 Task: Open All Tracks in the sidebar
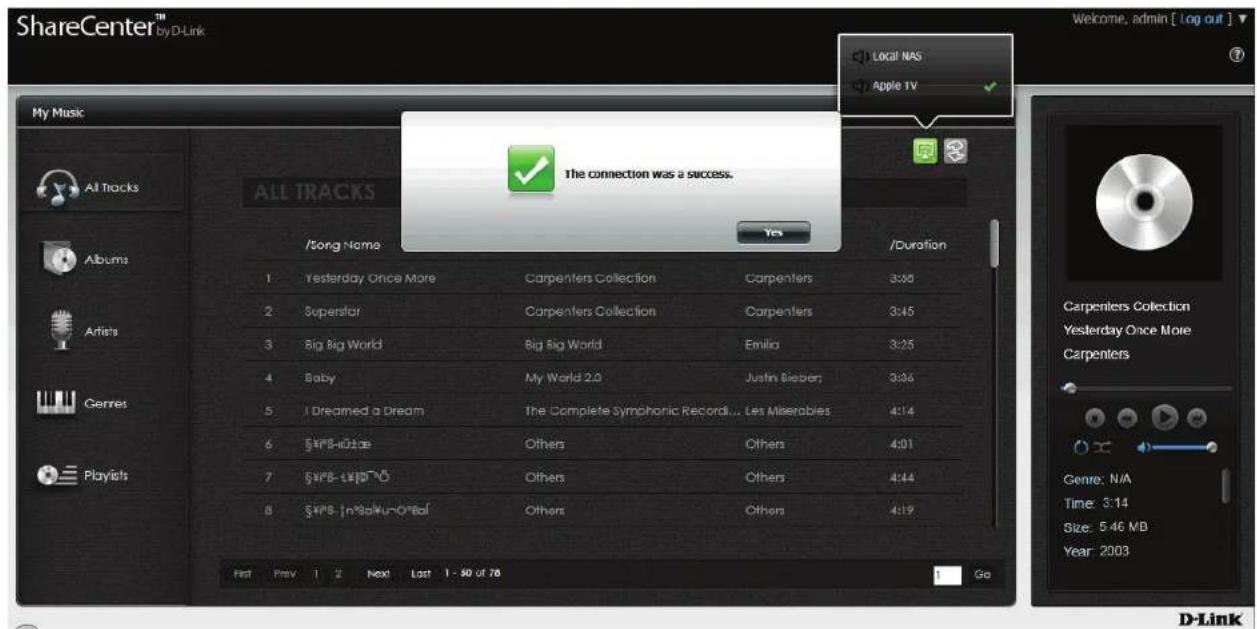click(x=100, y=186)
